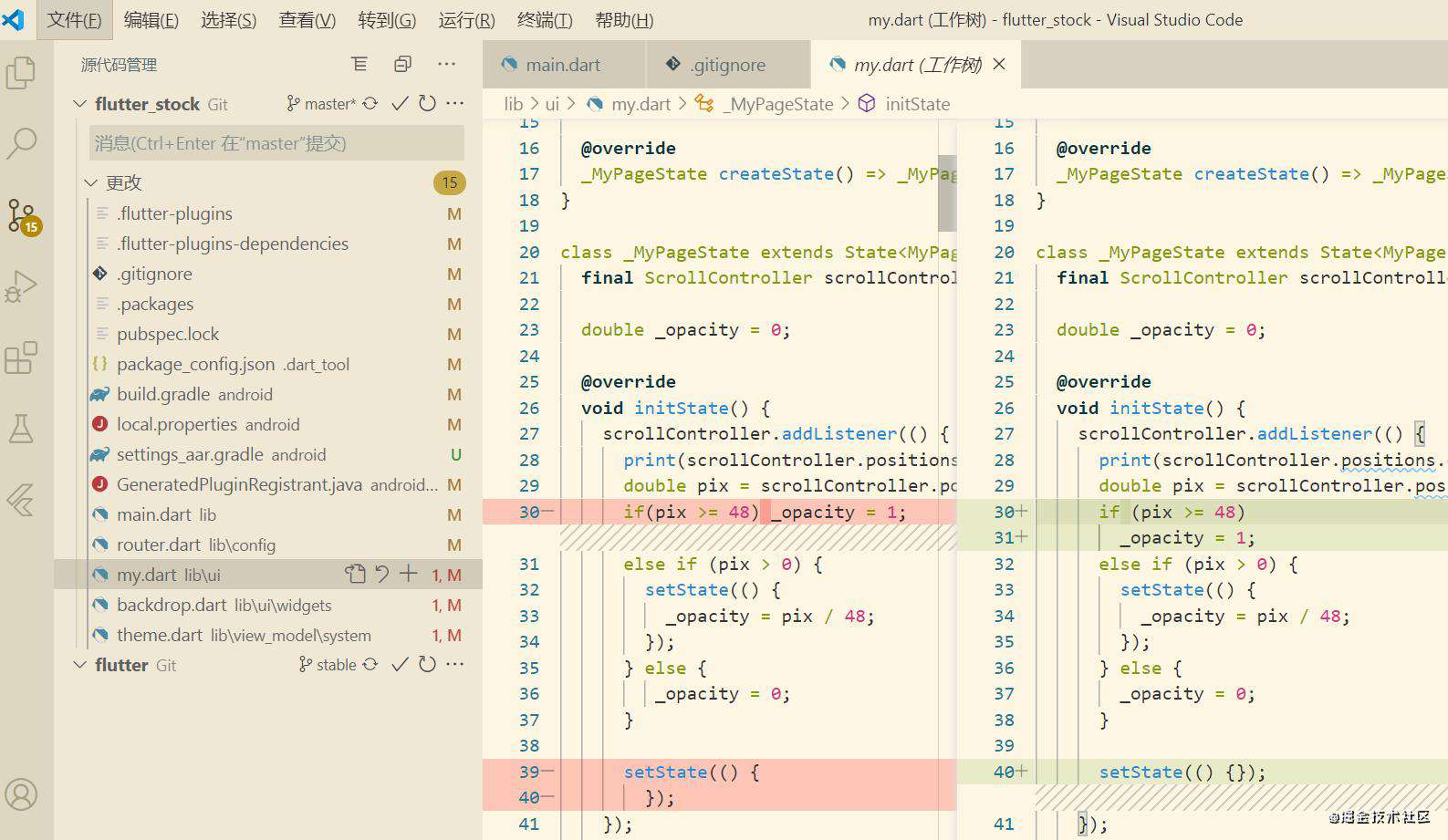
Task: Open the 选择(S) menu
Action: pyautogui.click(x=229, y=19)
